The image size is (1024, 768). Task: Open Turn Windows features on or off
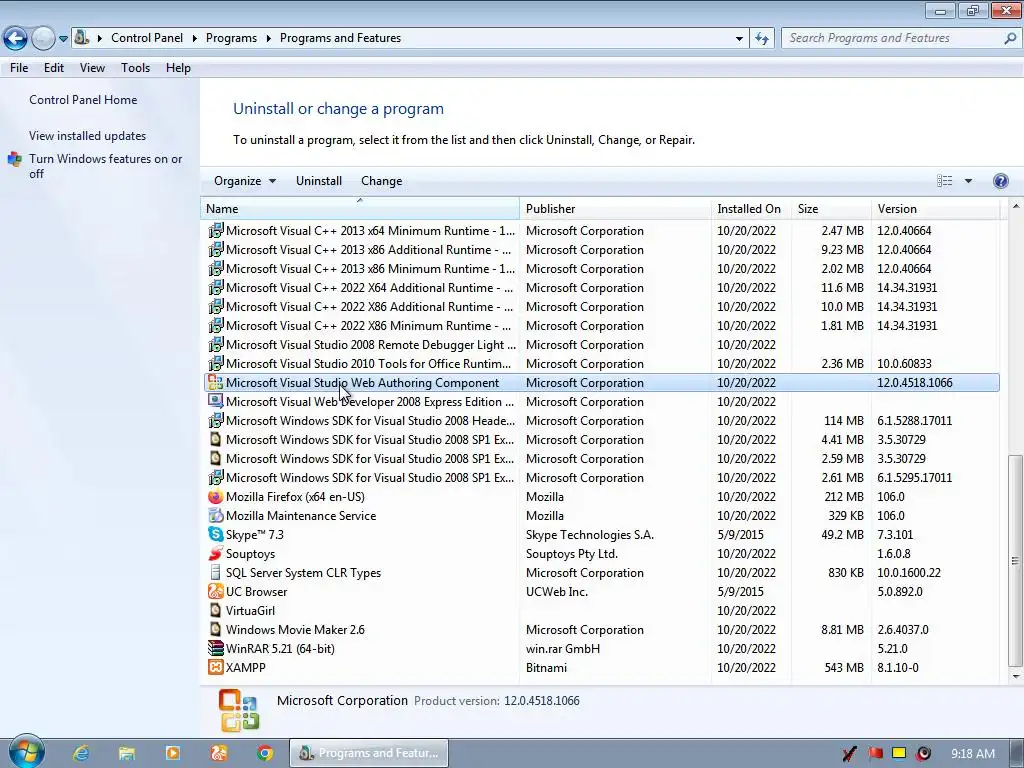tap(105, 166)
